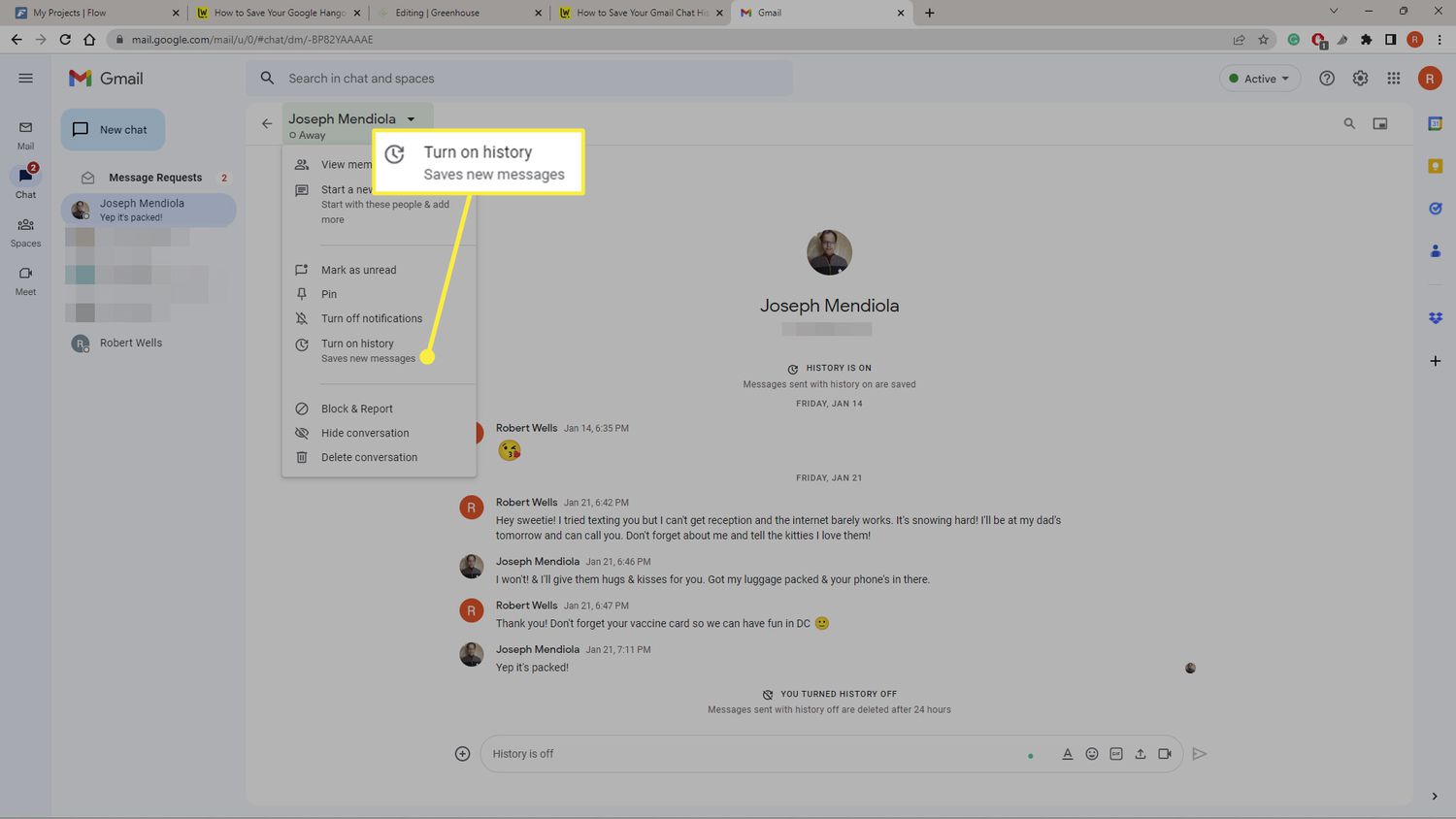
Task: Open Settings gear icon
Action: 1360,79
